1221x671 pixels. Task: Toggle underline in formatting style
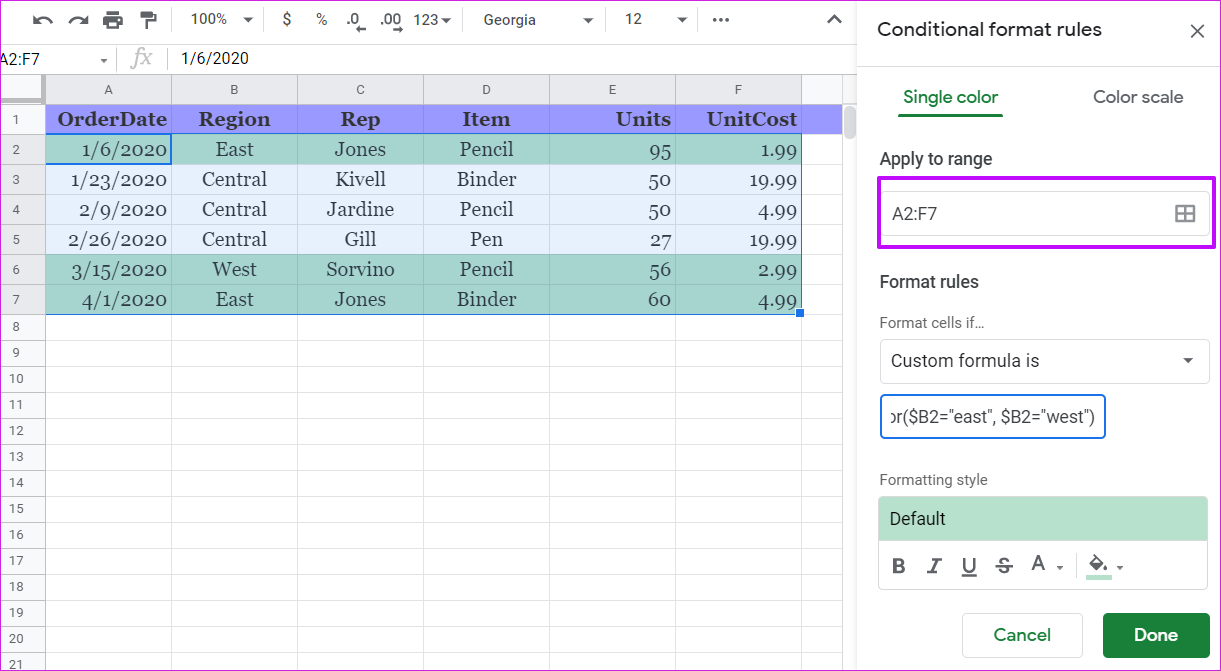coord(969,566)
